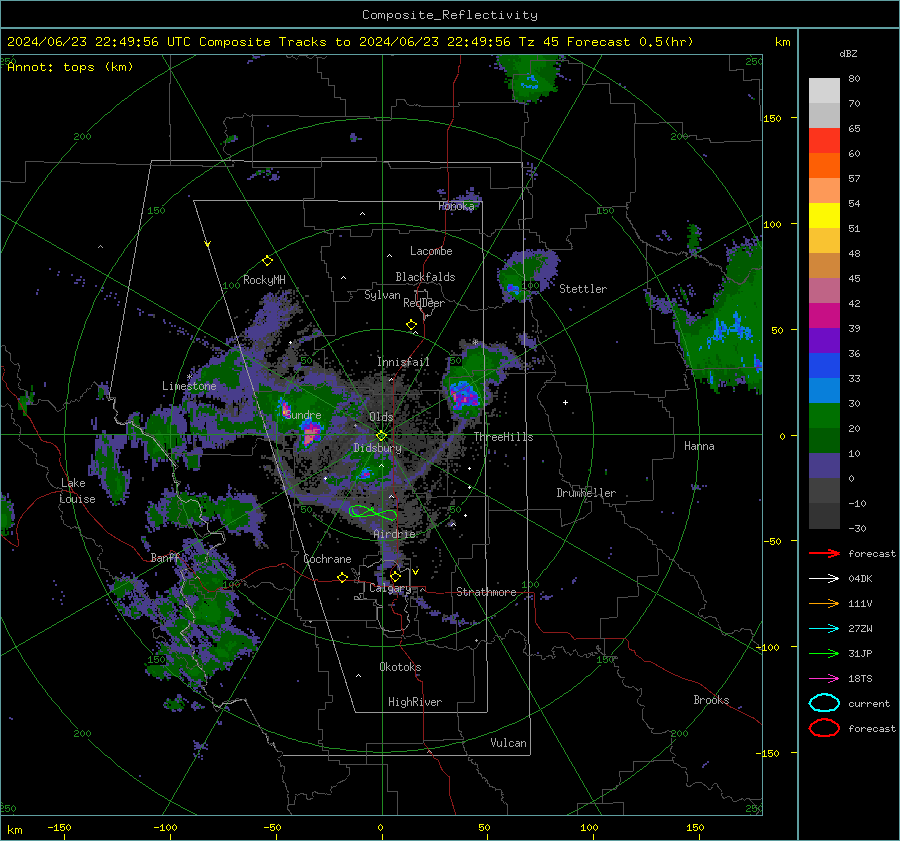
Task: Click the Lake Louise label
Action: tap(77, 491)
